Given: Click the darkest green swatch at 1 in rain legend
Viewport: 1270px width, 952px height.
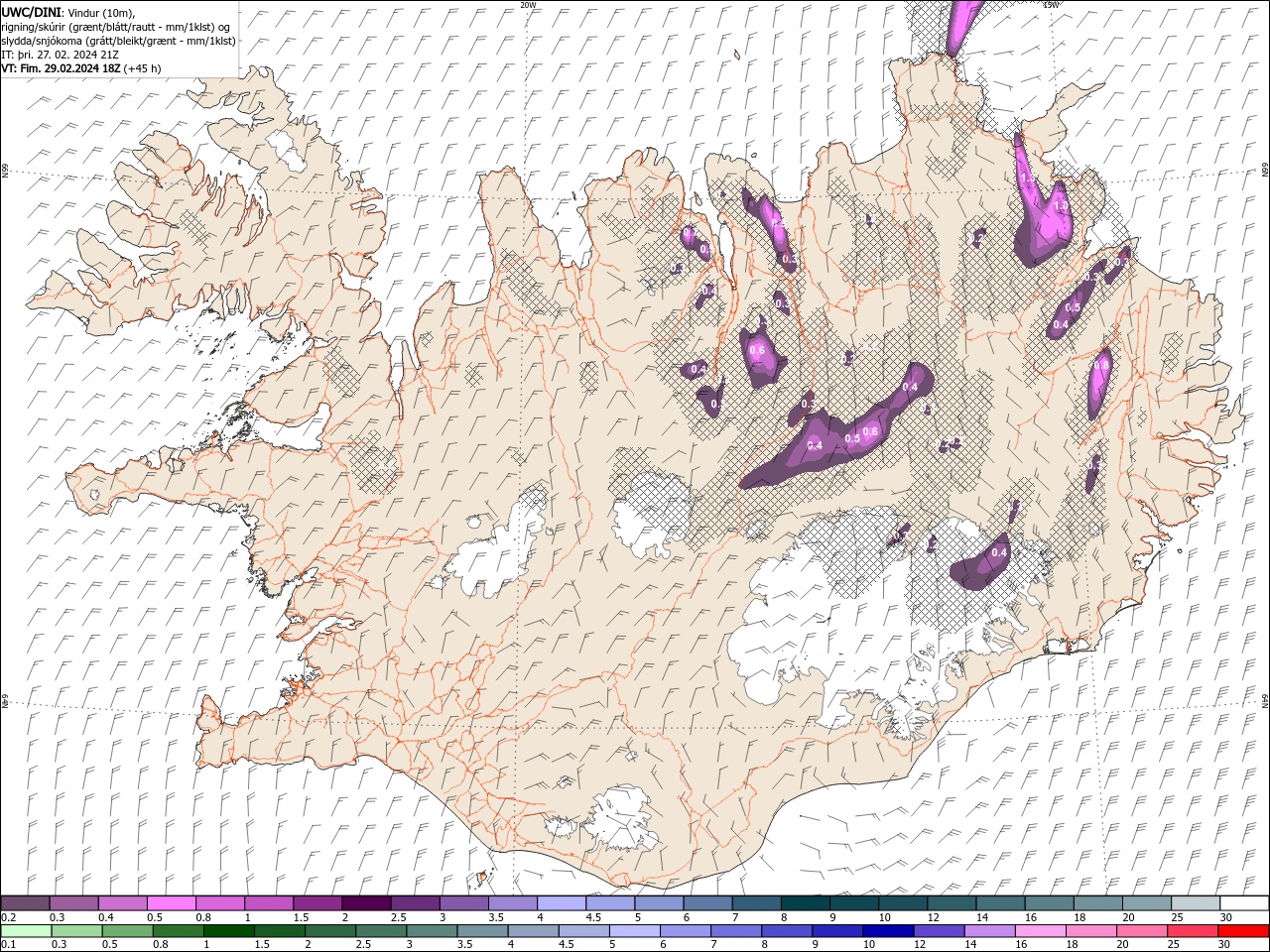Looking at the screenshot, I should pyautogui.click(x=229, y=931).
